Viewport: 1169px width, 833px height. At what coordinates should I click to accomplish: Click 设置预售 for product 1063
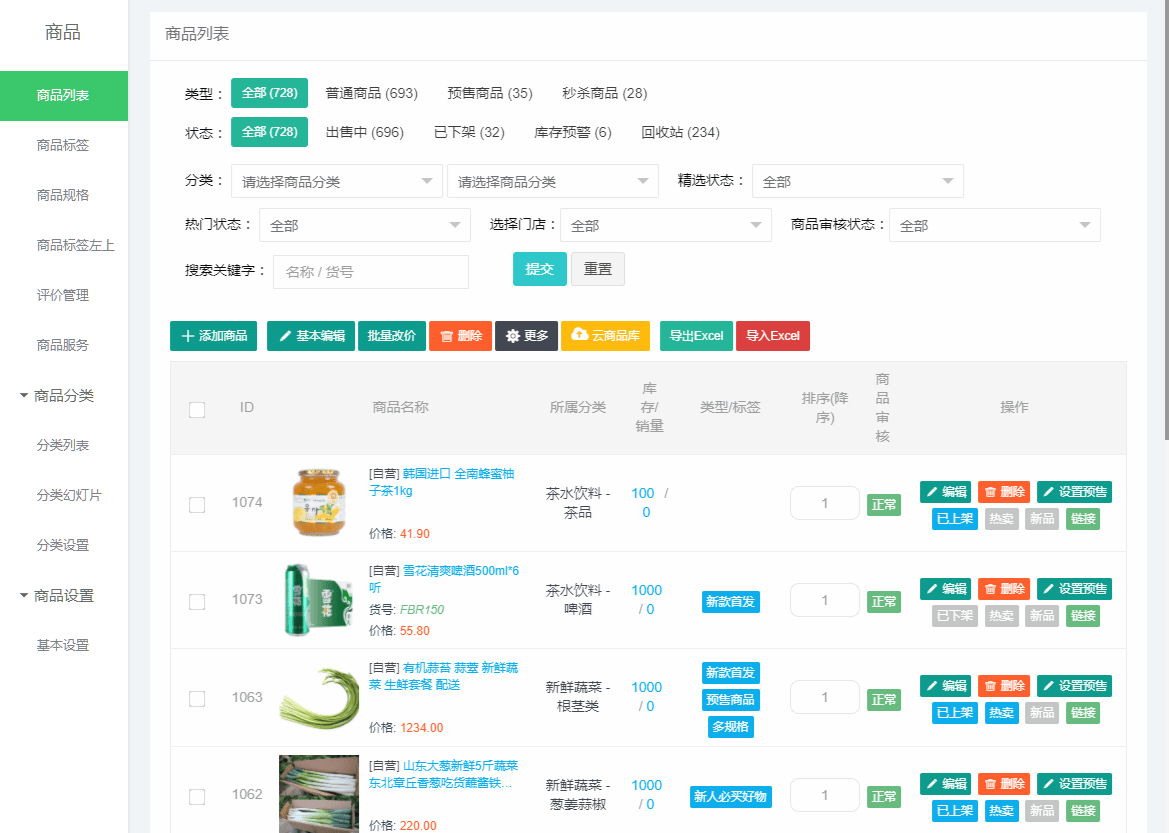1074,686
